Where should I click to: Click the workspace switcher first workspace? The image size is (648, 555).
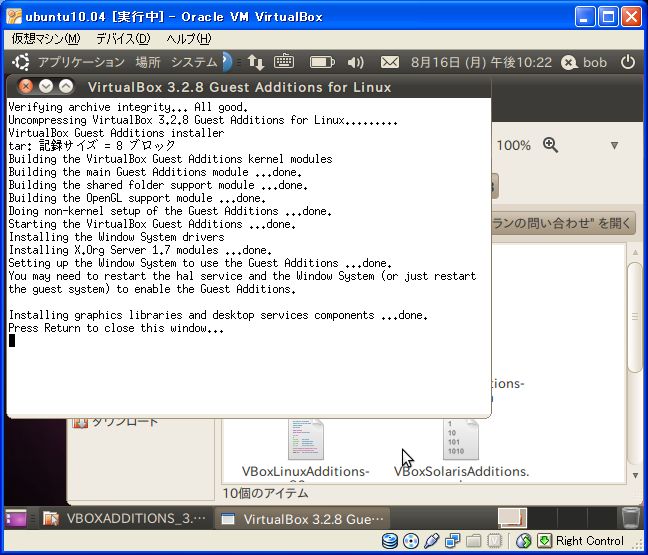click(512, 518)
